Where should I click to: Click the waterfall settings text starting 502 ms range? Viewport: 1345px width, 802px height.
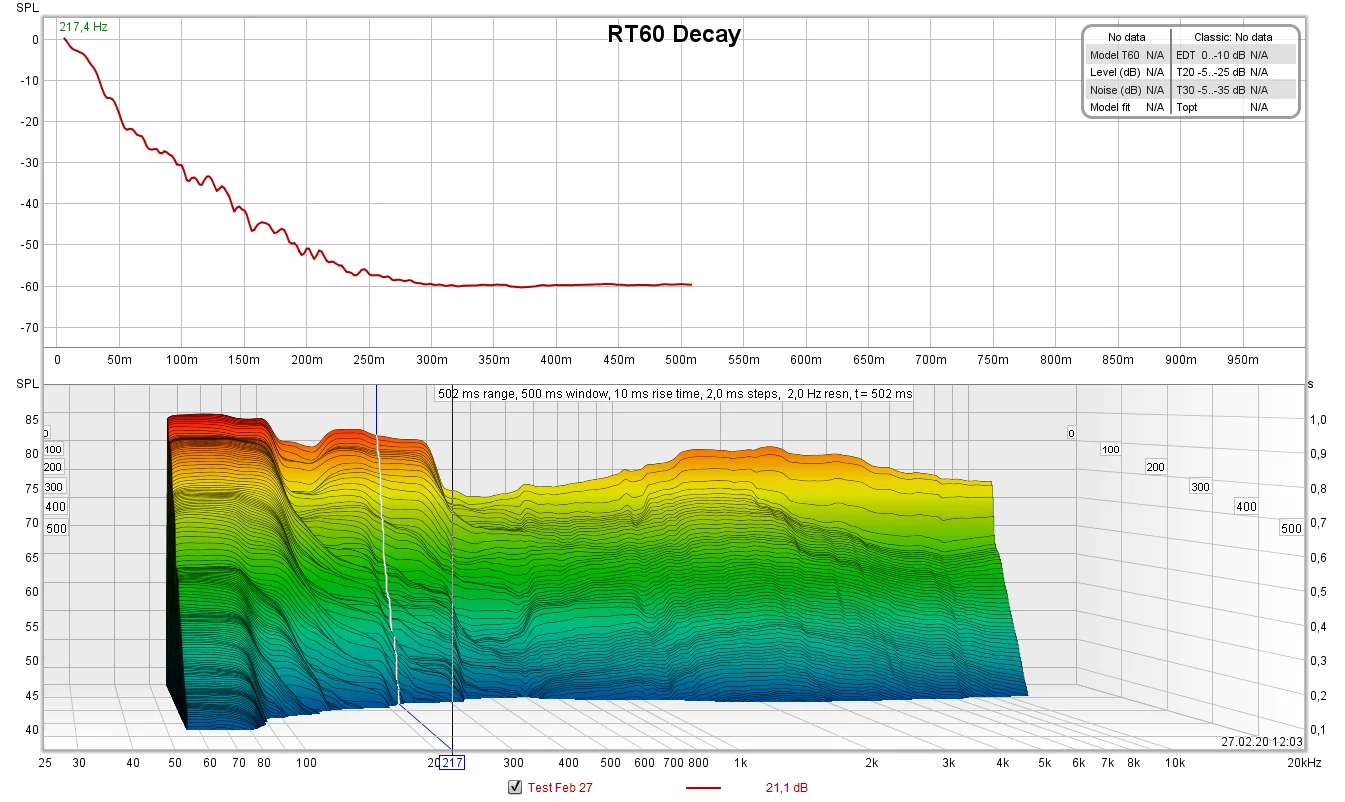click(x=675, y=394)
